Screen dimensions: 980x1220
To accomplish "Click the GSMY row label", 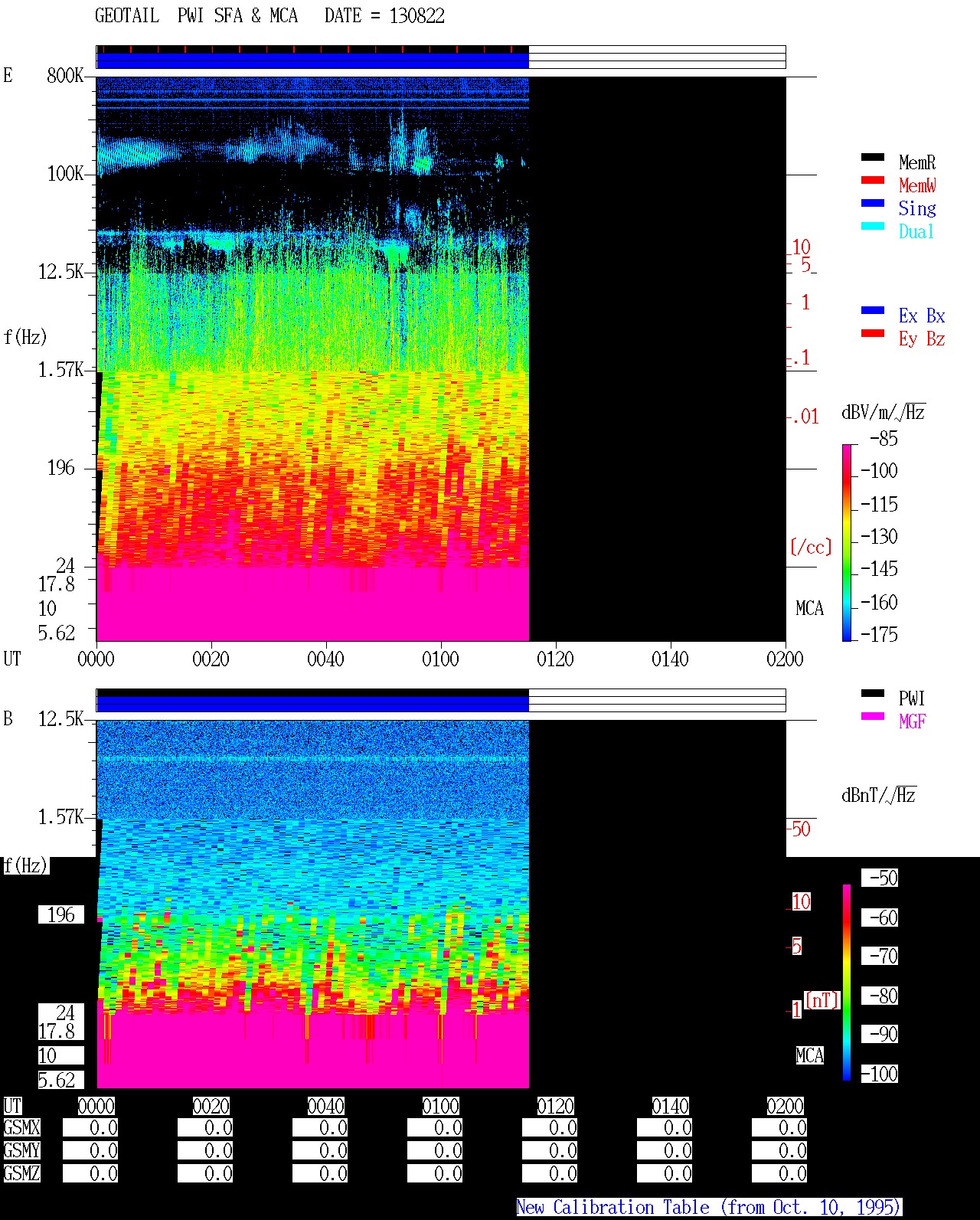I will [21, 1150].
